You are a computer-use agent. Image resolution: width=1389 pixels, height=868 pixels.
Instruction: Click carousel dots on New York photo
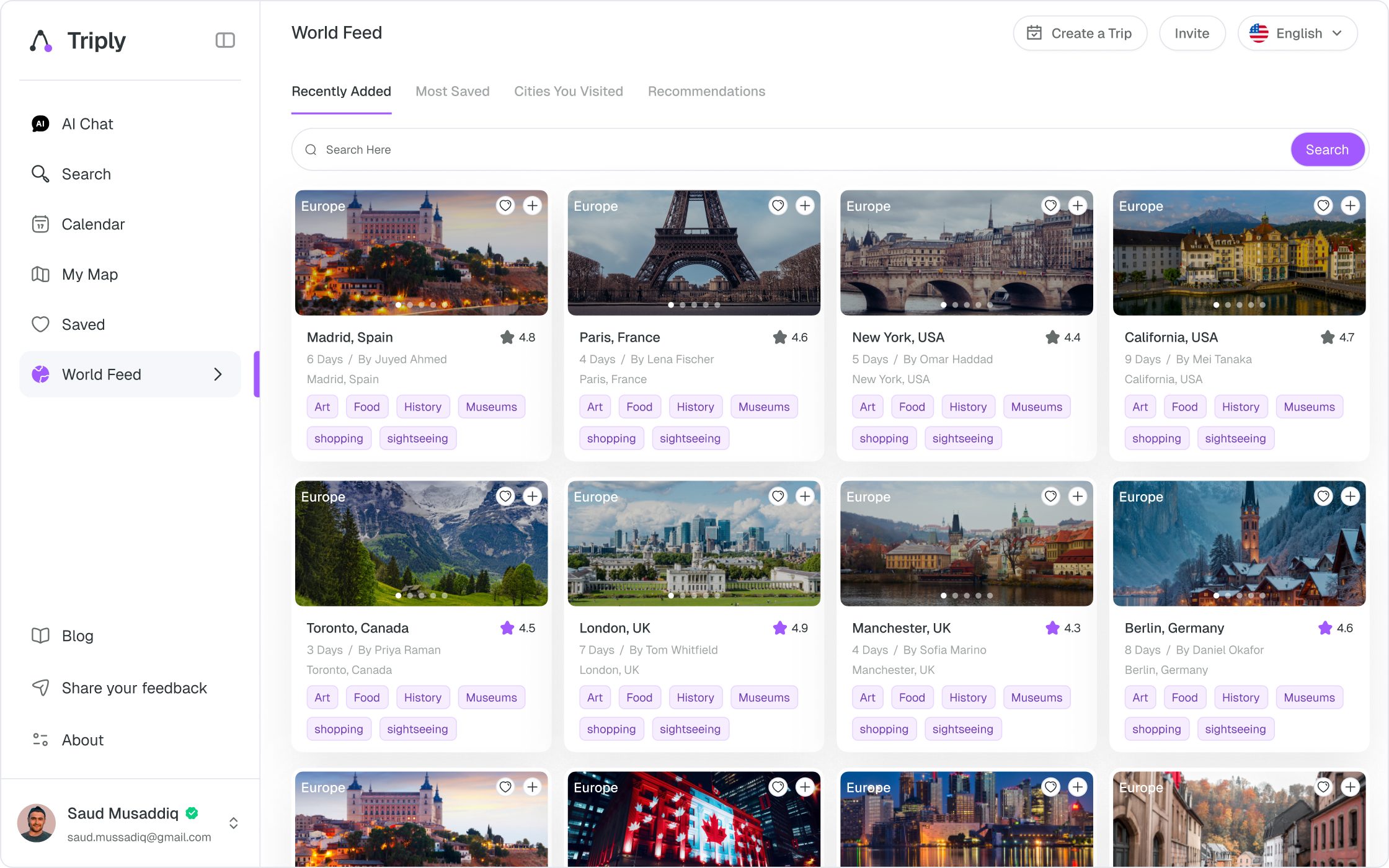966,304
